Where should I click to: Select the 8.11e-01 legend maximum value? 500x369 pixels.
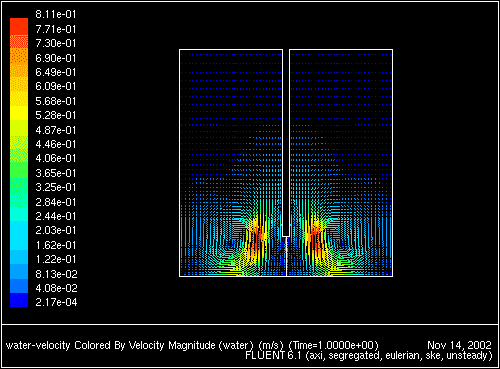pos(56,14)
